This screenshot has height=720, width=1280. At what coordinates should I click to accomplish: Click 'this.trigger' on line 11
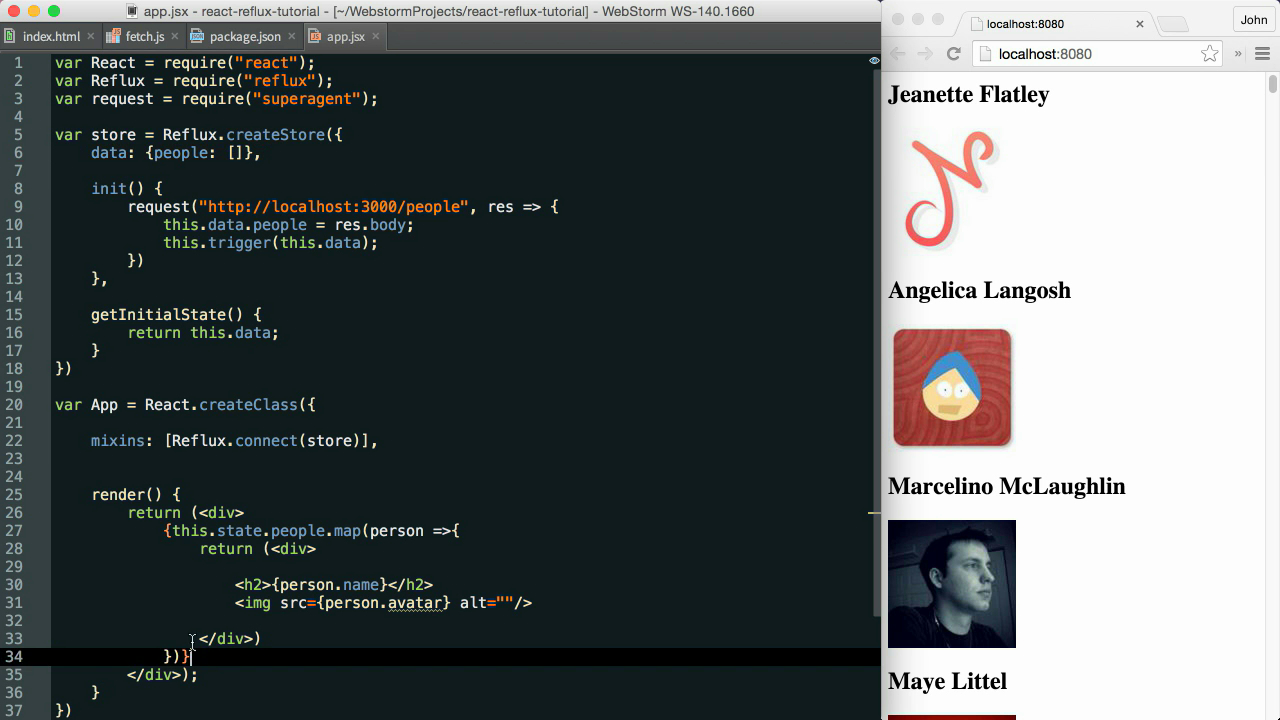click(217, 243)
